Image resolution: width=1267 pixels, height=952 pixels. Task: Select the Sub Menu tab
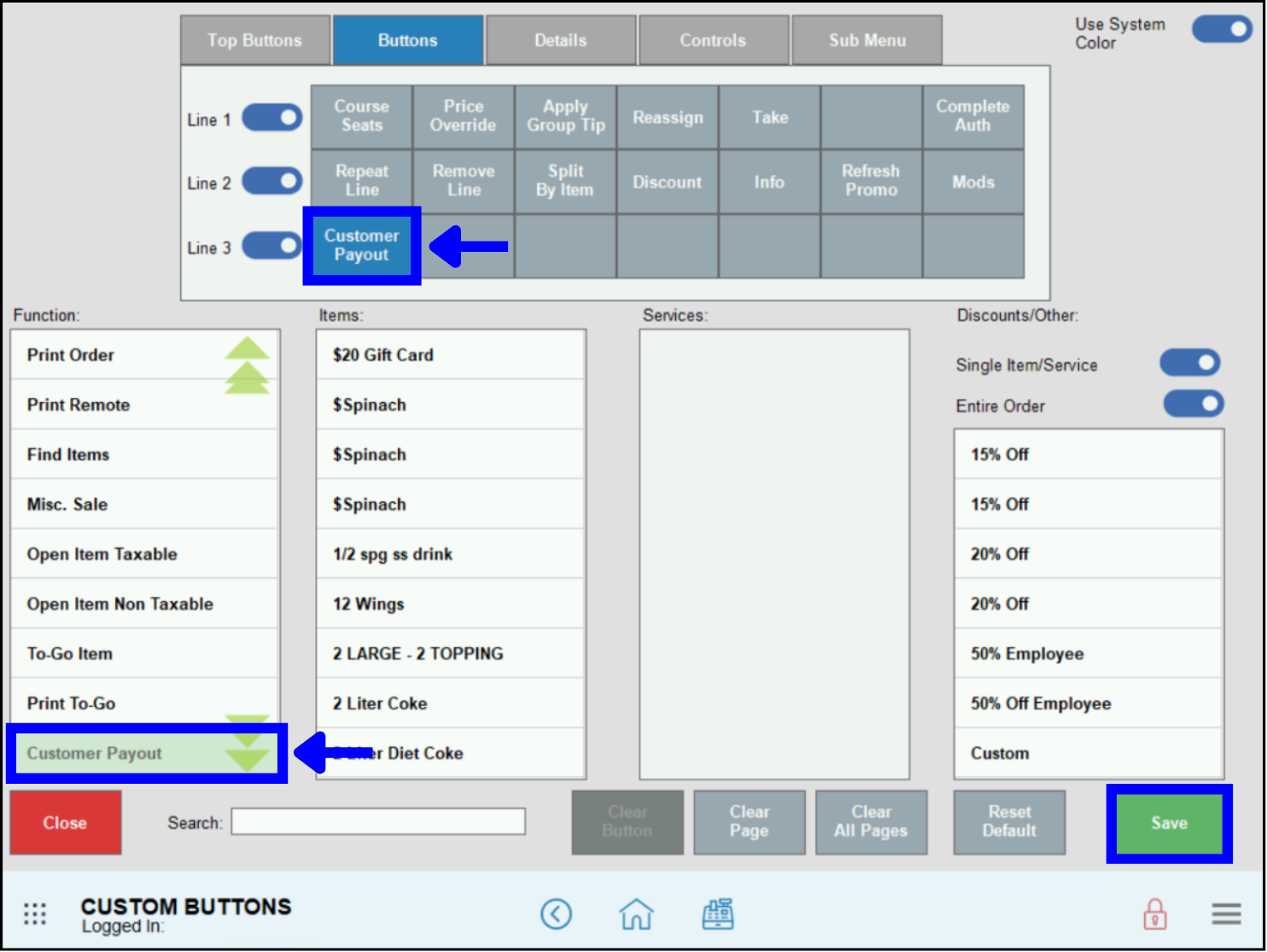[x=867, y=39]
